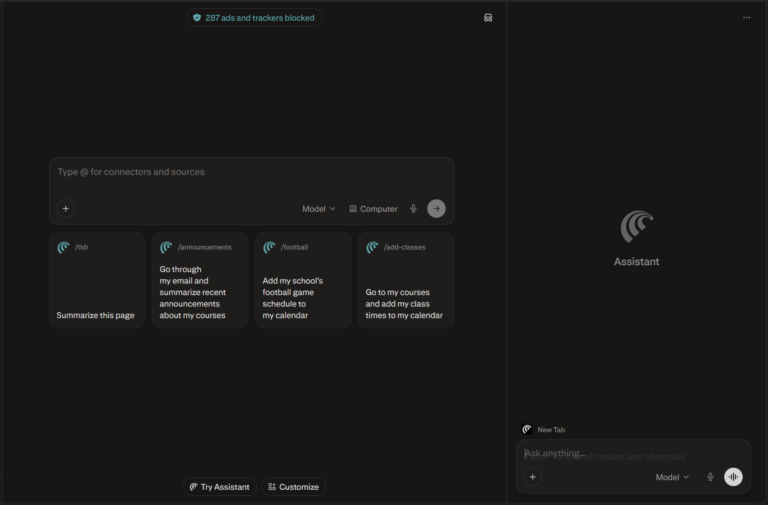Select the /add-classes shortcut card
The width and height of the screenshot is (768, 505).
coord(406,280)
